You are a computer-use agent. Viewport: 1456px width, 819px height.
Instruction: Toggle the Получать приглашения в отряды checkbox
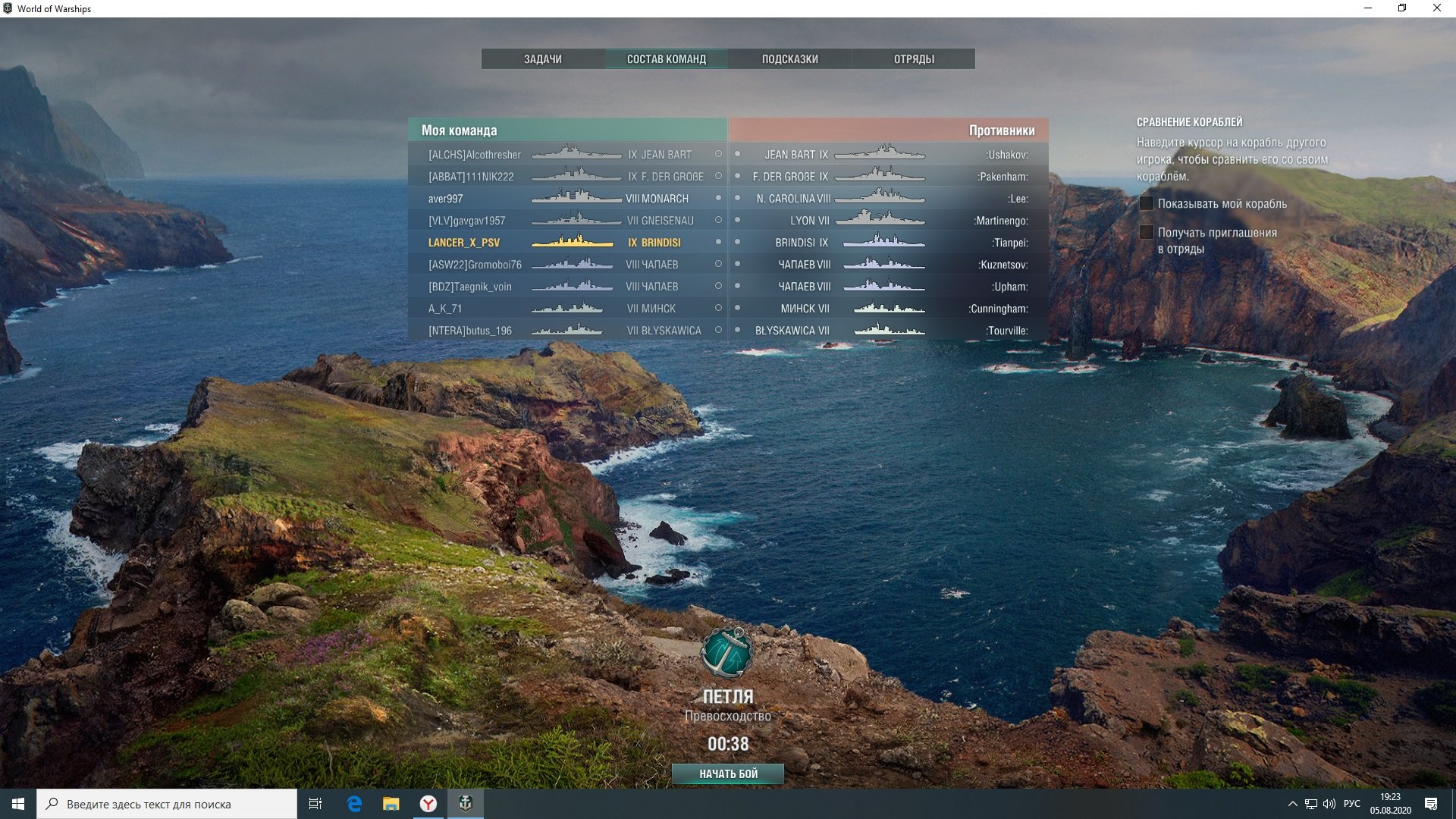1147,232
